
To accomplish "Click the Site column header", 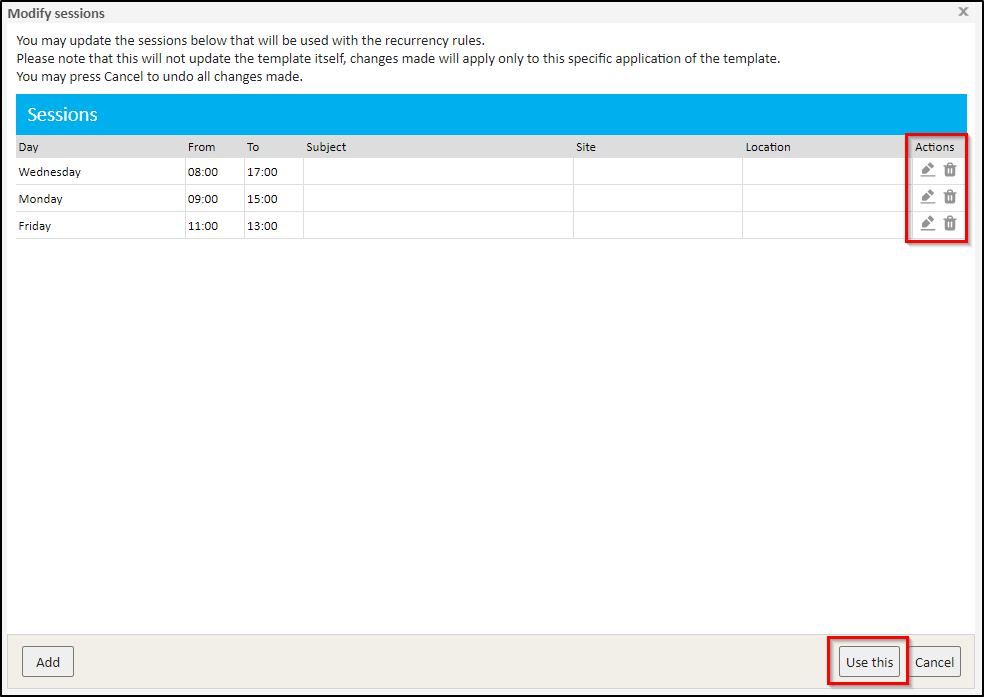I will point(586,147).
